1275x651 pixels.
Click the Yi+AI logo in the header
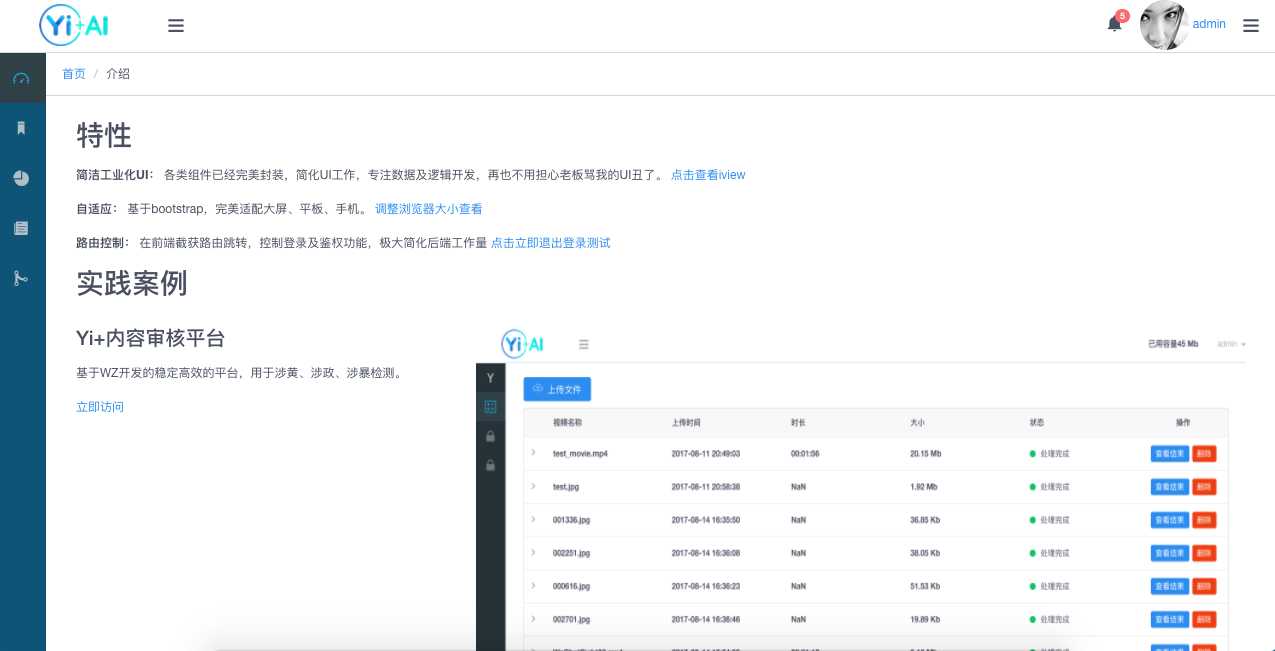73,25
